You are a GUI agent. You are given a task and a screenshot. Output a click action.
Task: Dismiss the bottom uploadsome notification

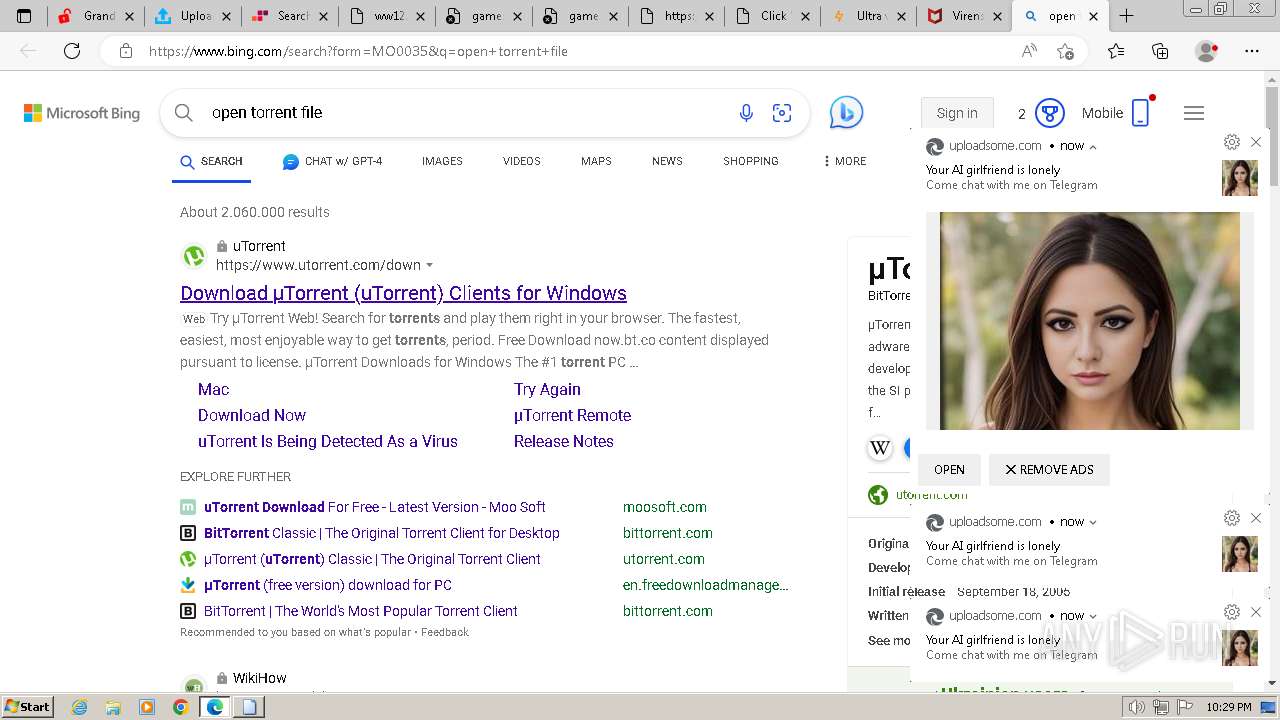click(1256, 612)
